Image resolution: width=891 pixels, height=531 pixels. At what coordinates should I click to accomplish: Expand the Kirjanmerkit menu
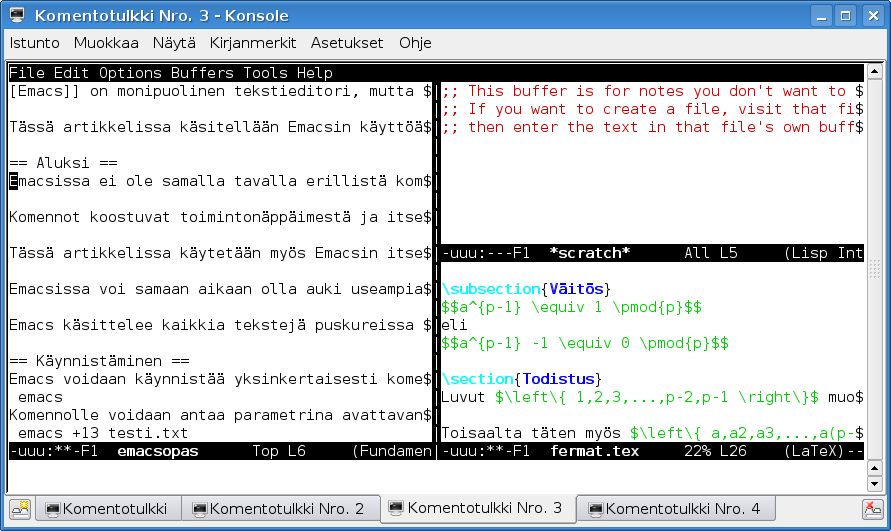coord(254,43)
